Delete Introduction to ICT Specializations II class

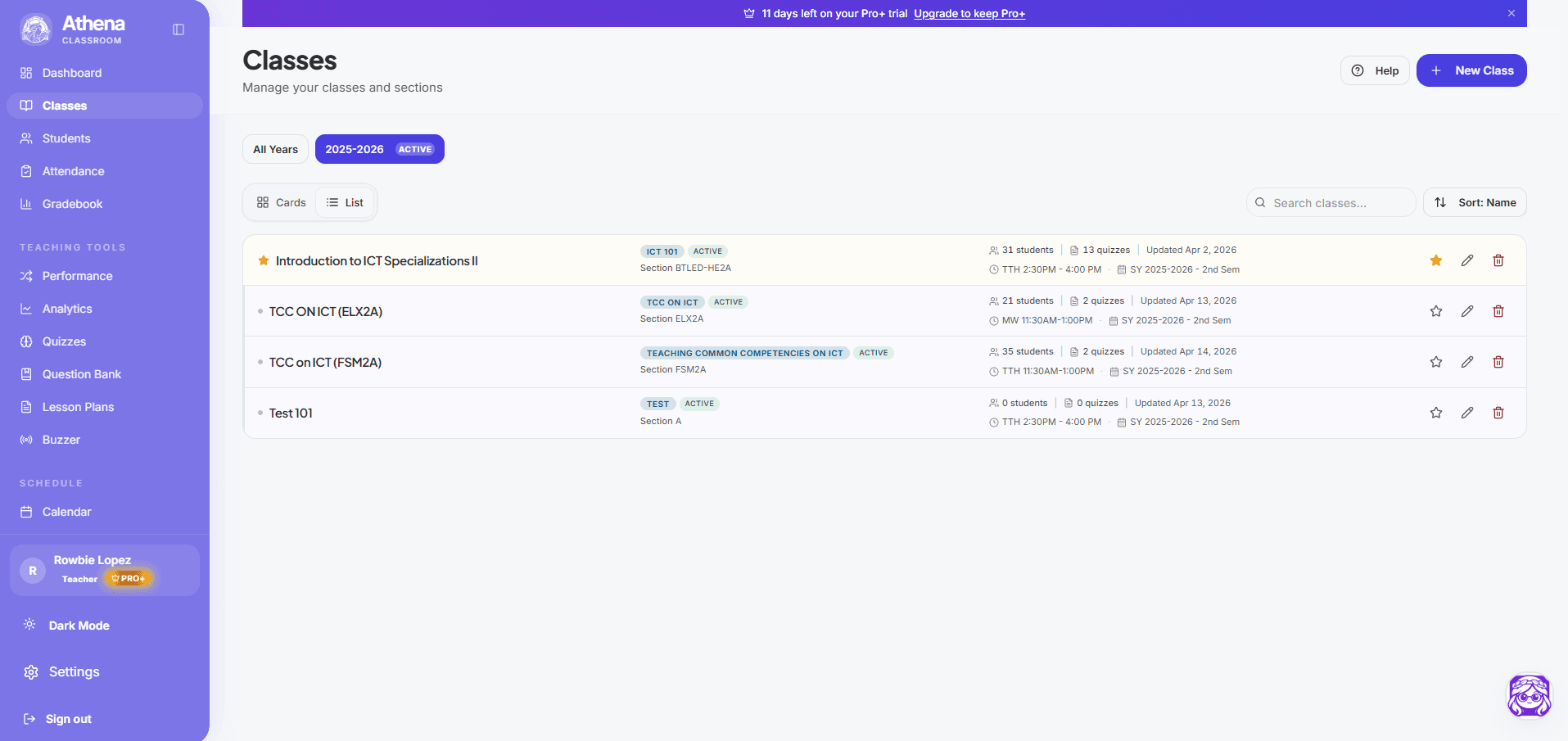(1498, 260)
